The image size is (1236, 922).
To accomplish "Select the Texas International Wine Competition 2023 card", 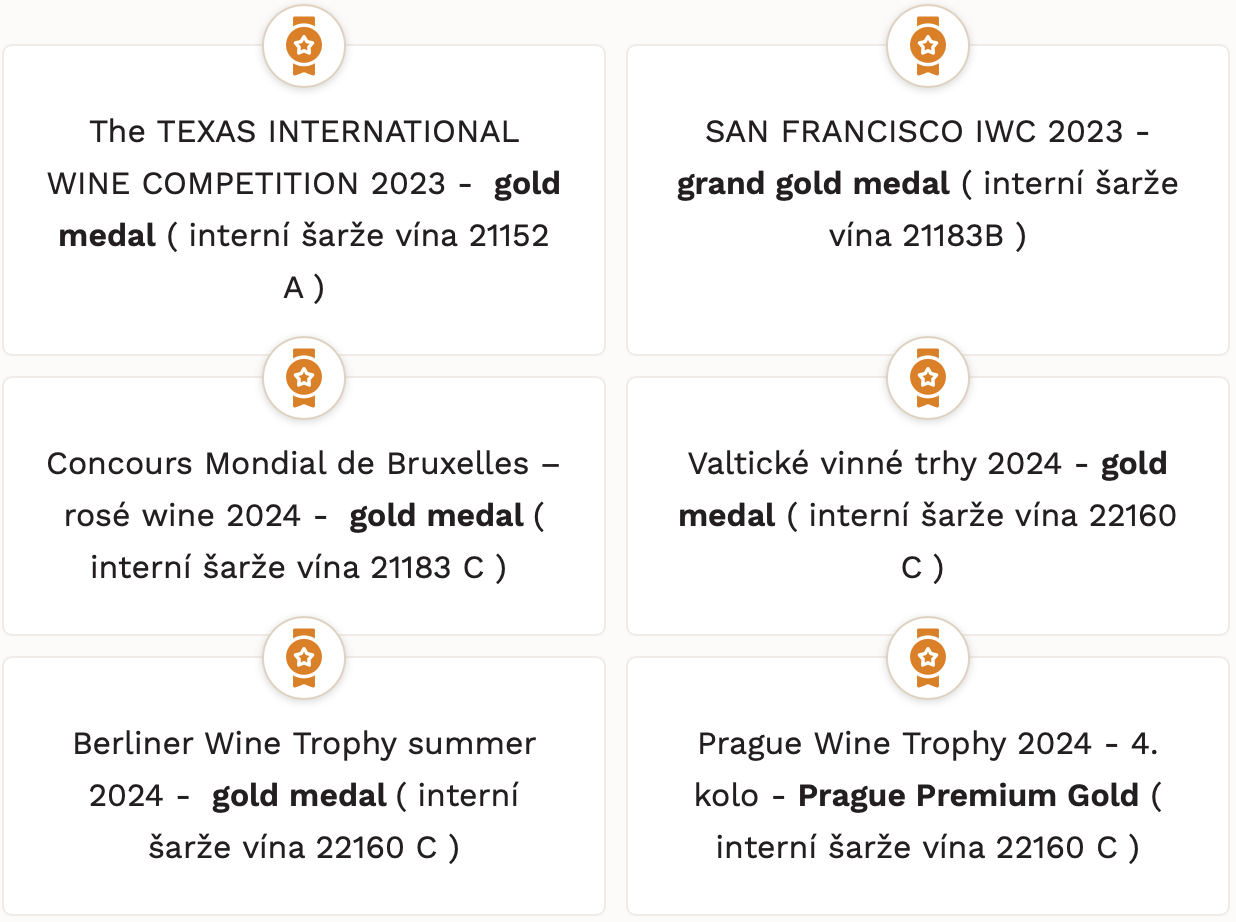I will point(304,200).
